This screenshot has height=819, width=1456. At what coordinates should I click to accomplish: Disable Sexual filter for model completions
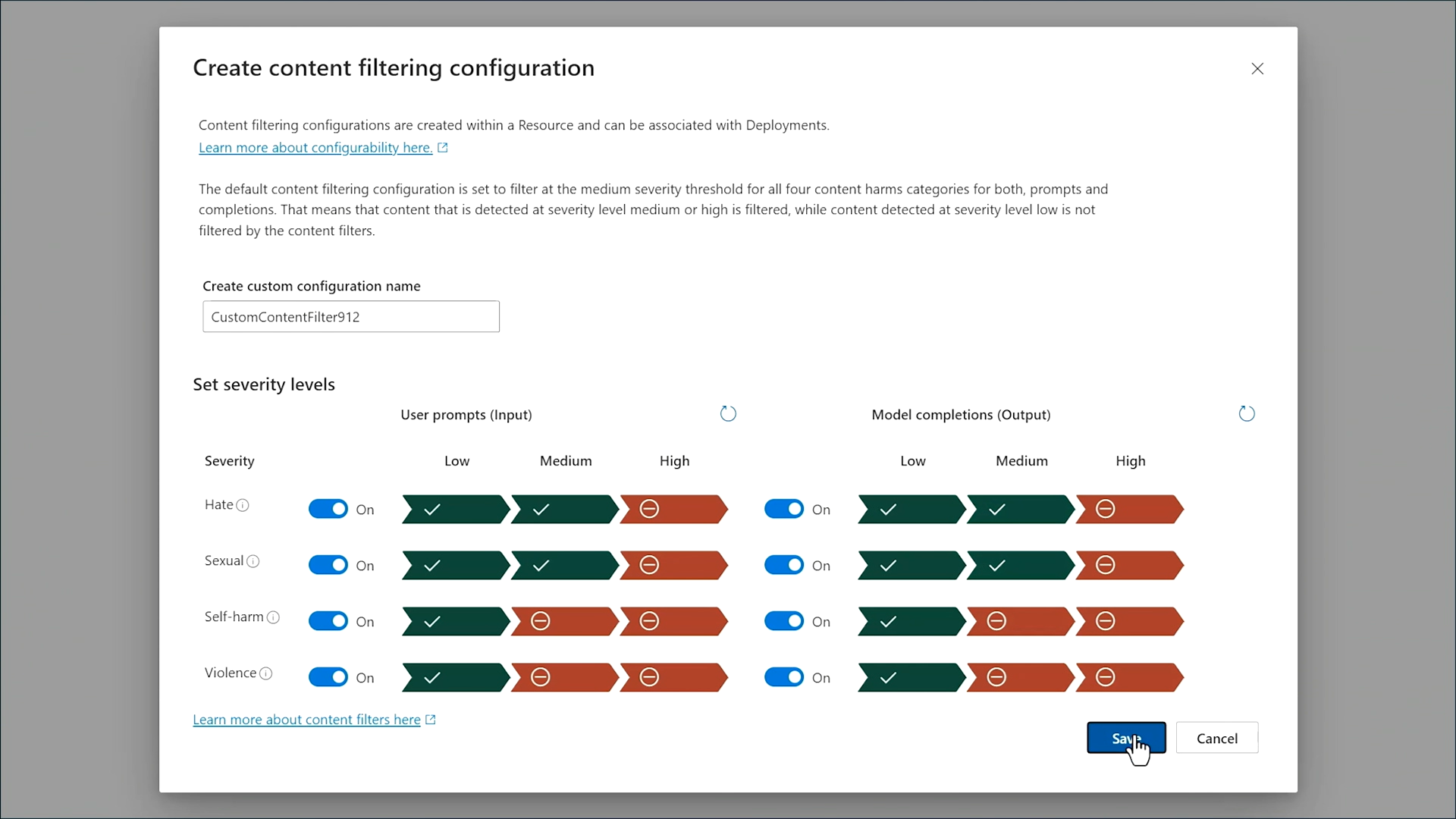(x=784, y=565)
